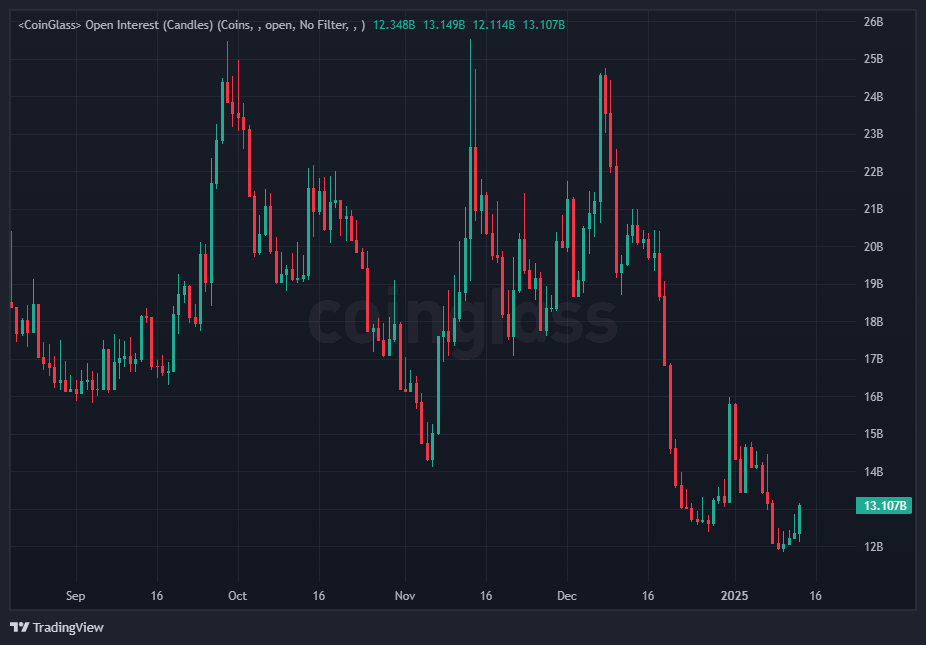
Task: Select the CoinGlass Open Interest legend title
Action: (x=100, y=22)
